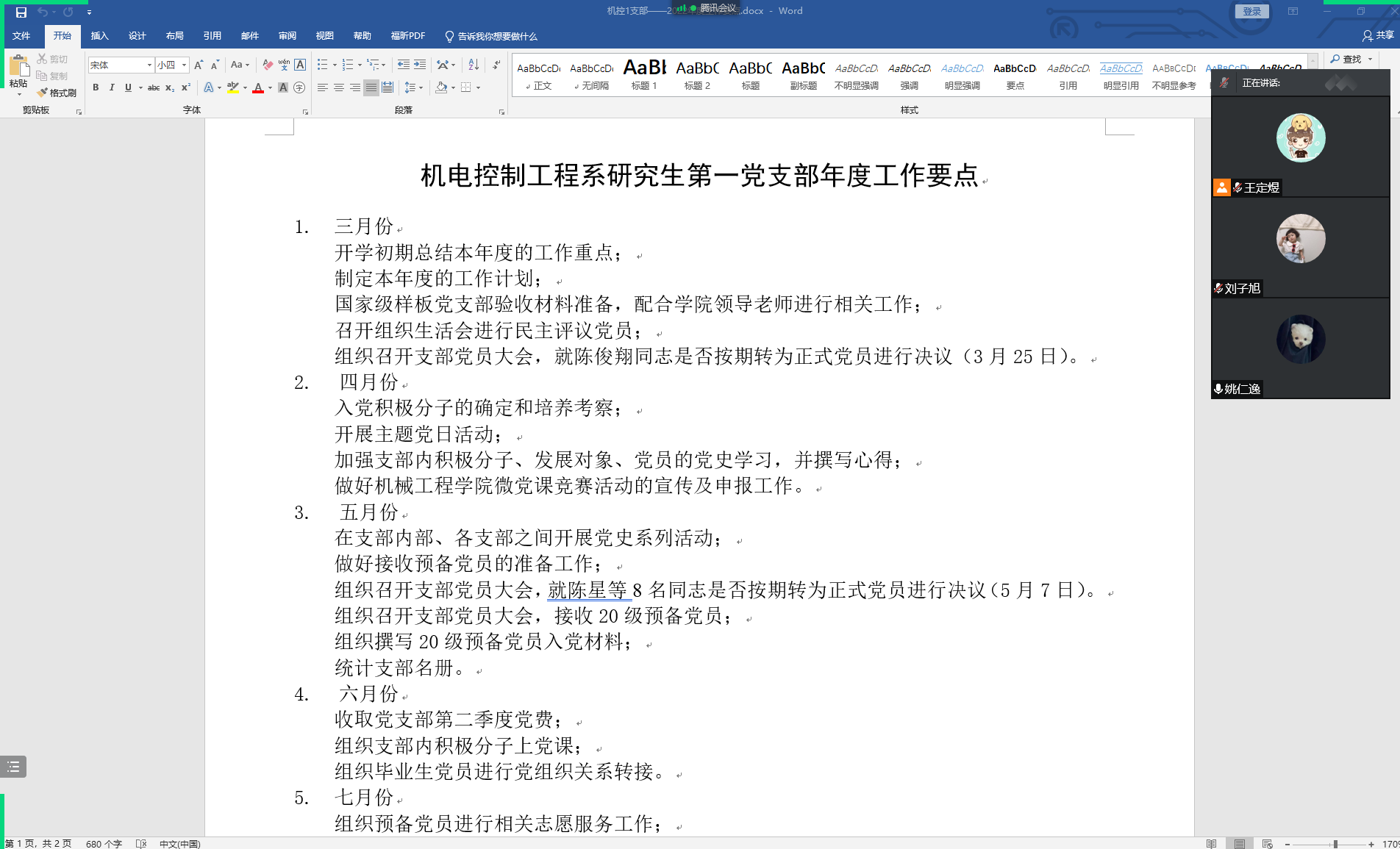
Task: Click the Clear All Formatting eraser icon
Action: (268, 65)
